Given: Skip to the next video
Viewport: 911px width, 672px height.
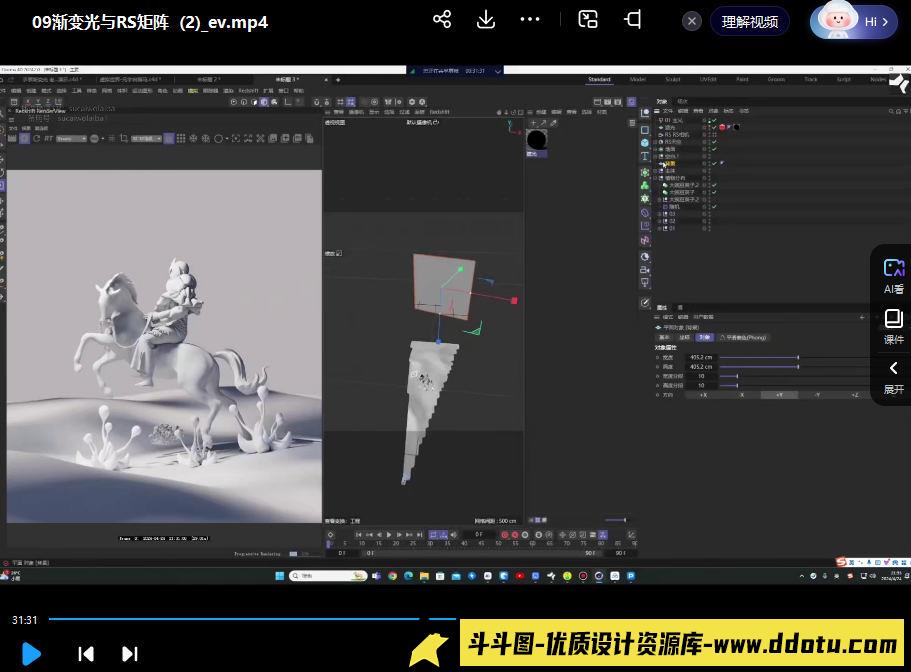Looking at the screenshot, I should (130, 654).
